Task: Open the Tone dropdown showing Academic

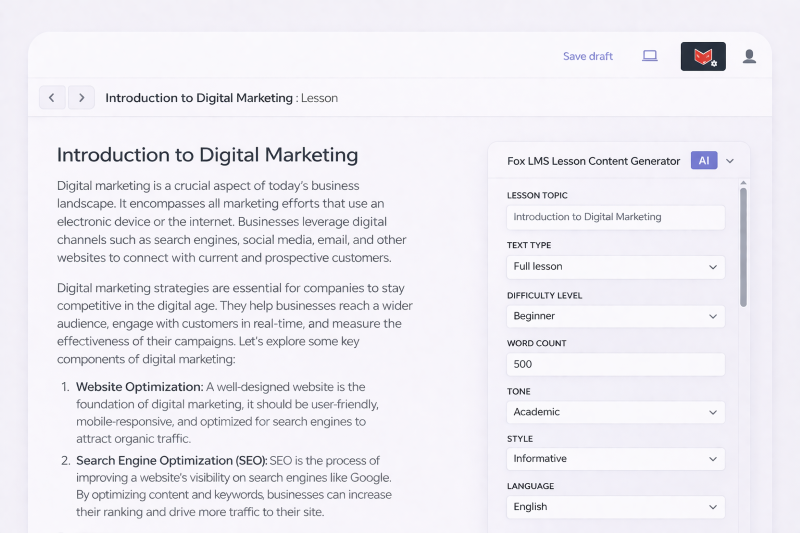Action: click(x=616, y=412)
